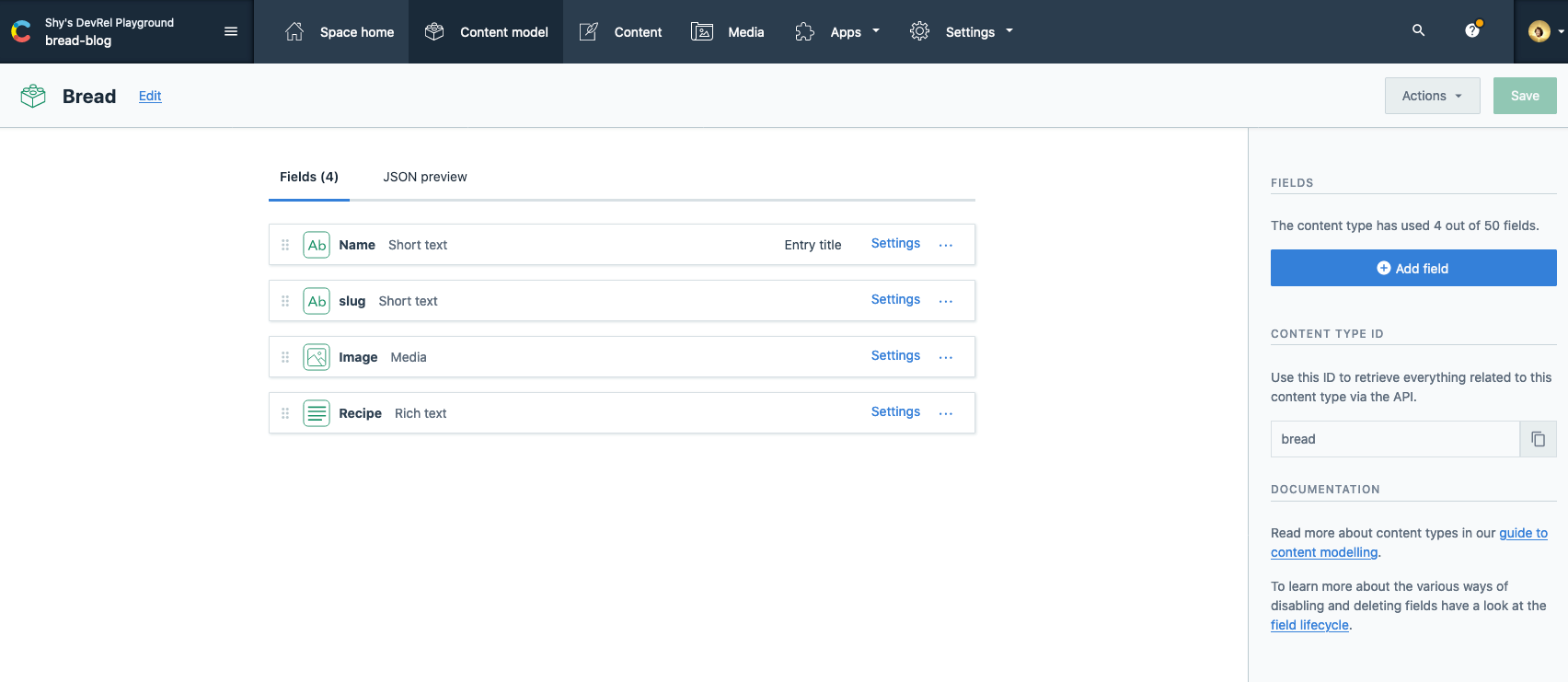
Task: Click the bread-blog space name
Action: [78, 40]
